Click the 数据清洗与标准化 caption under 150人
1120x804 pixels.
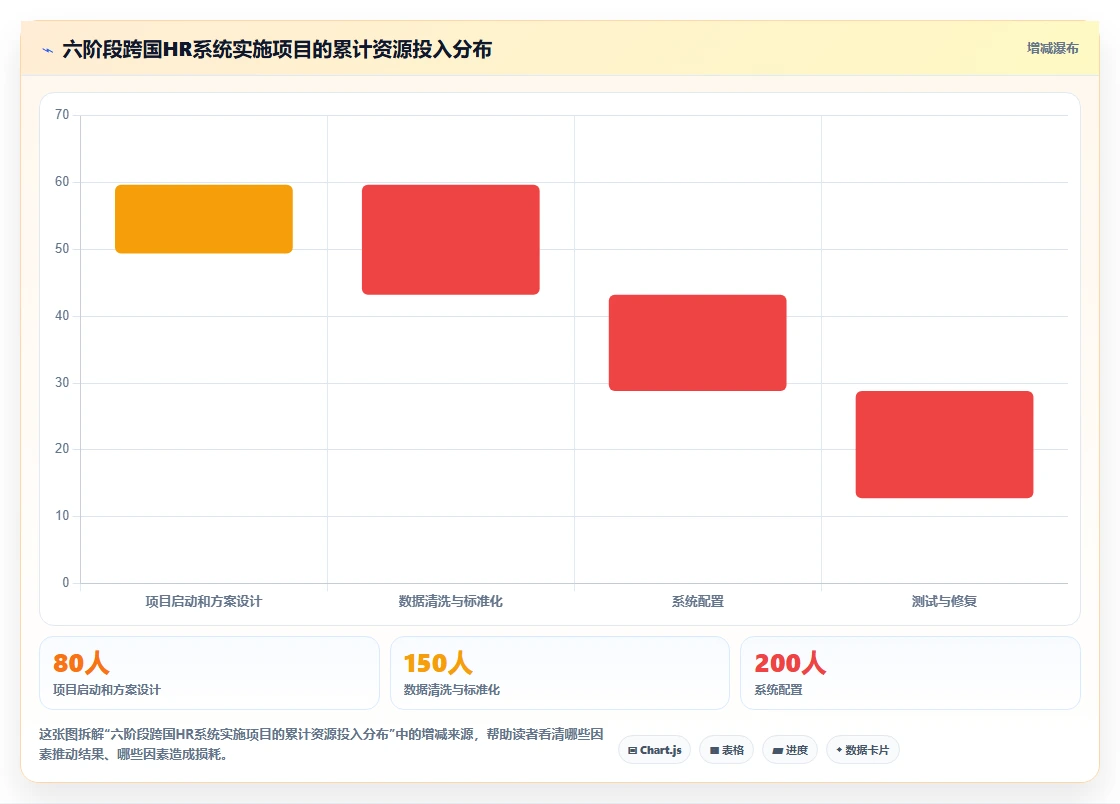click(451, 690)
